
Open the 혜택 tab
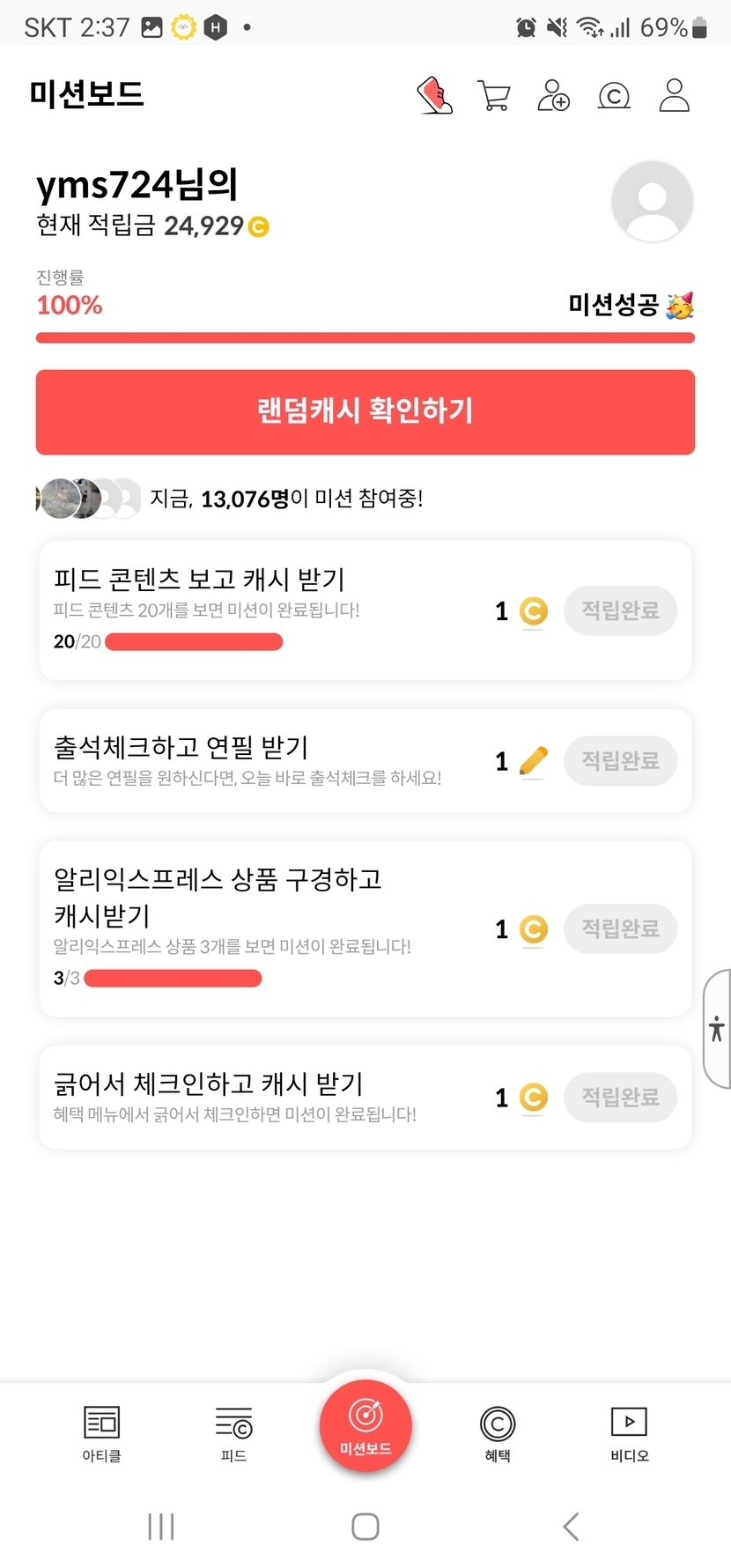point(498,1433)
